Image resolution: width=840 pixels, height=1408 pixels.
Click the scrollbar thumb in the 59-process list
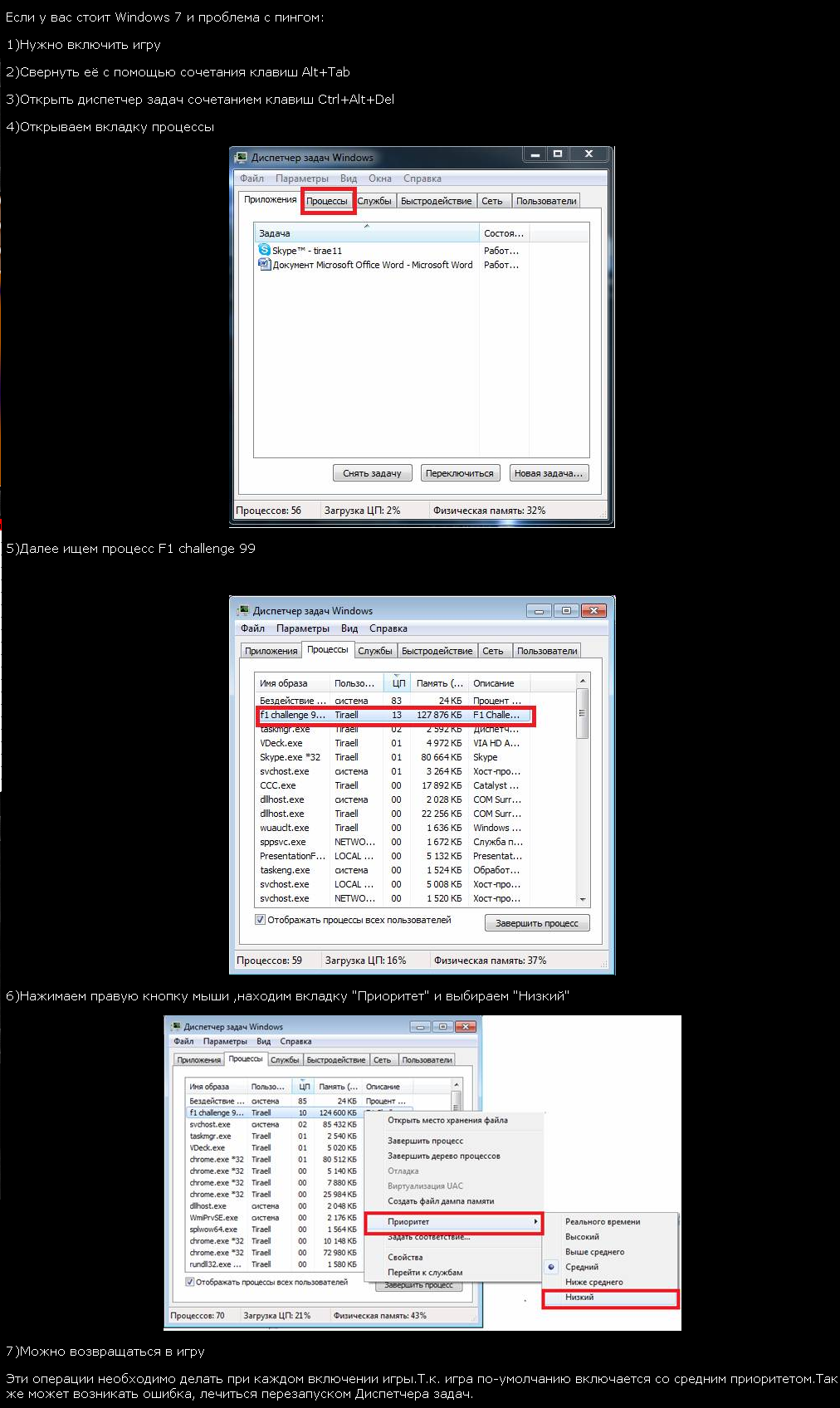click(583, 713)
